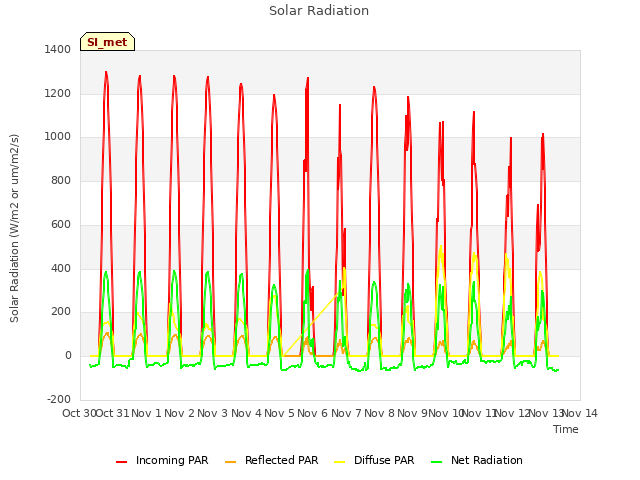Screen dimensions: 640x480
Task: Click the 800 y-axis tick label
Action: pyautogui.click(x=61, y=181)
